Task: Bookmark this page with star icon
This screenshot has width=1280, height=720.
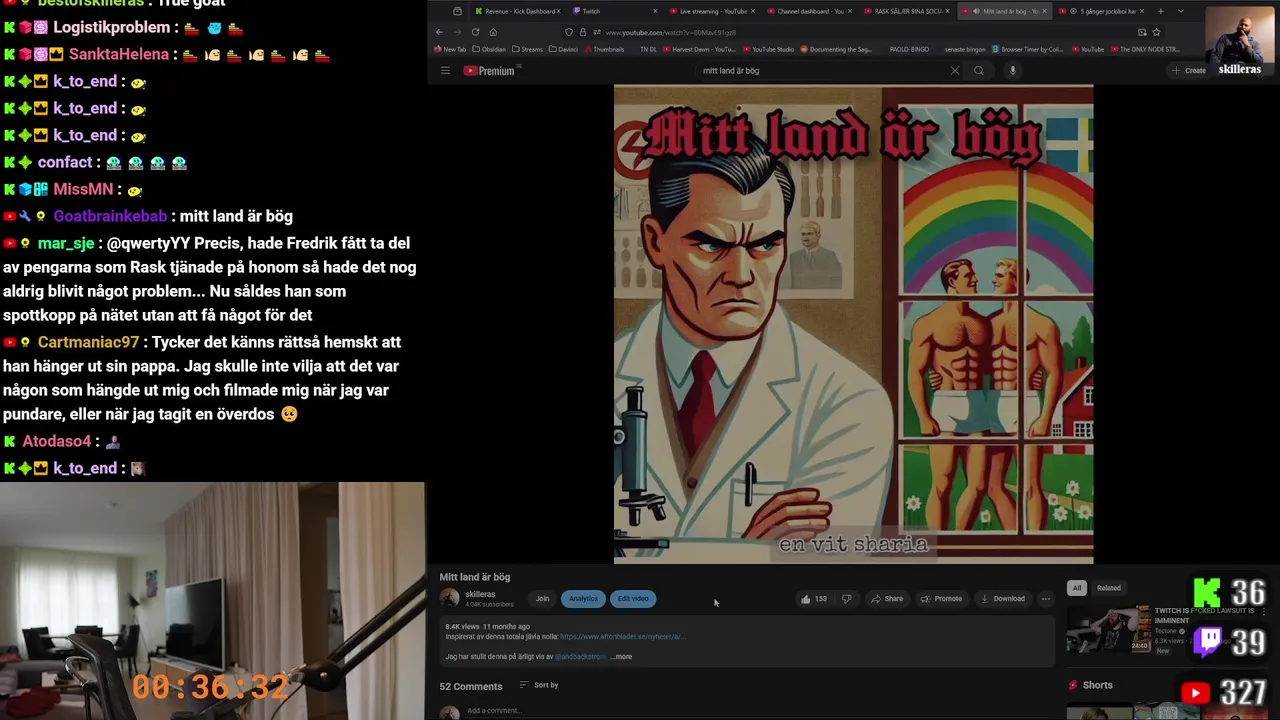Action: 1156,32
